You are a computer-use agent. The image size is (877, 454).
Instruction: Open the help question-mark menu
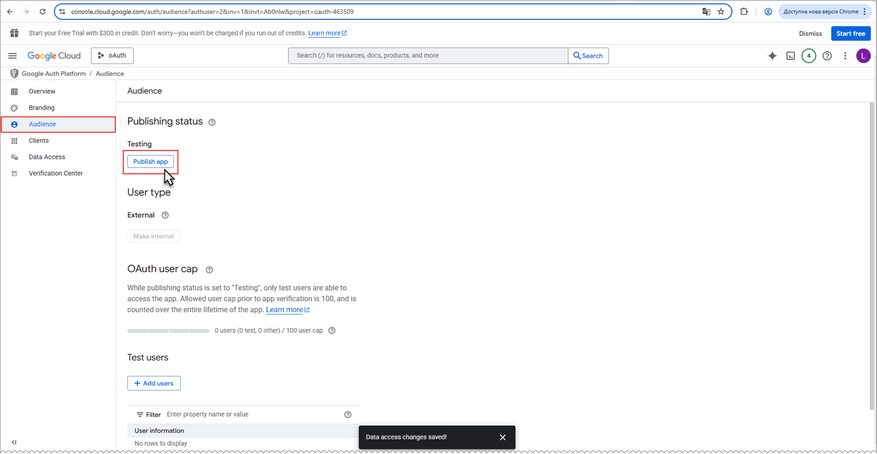pos(827,56)
